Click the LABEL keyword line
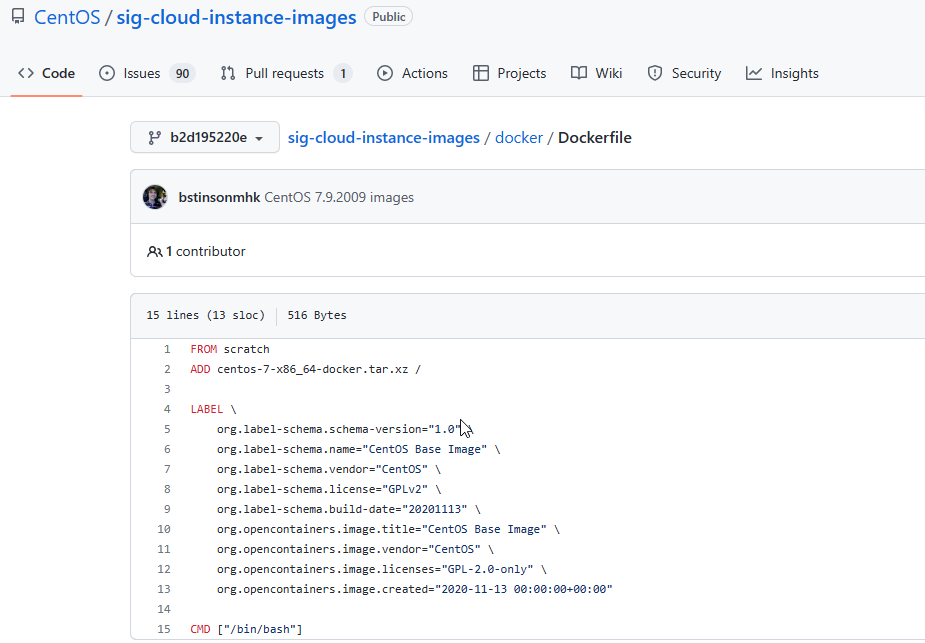Viewport: 925px width, 643px height. 214,409
